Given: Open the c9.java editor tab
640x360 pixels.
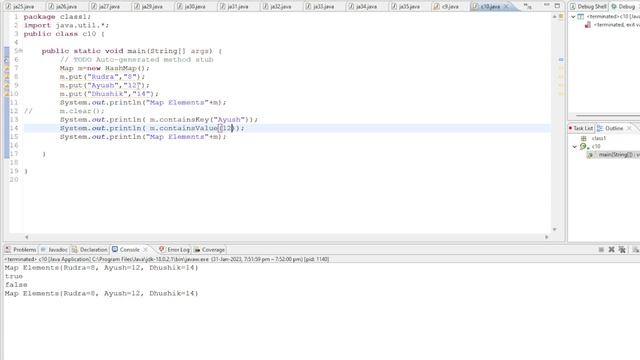Looking at the screenshot, I should pos(446,7).
